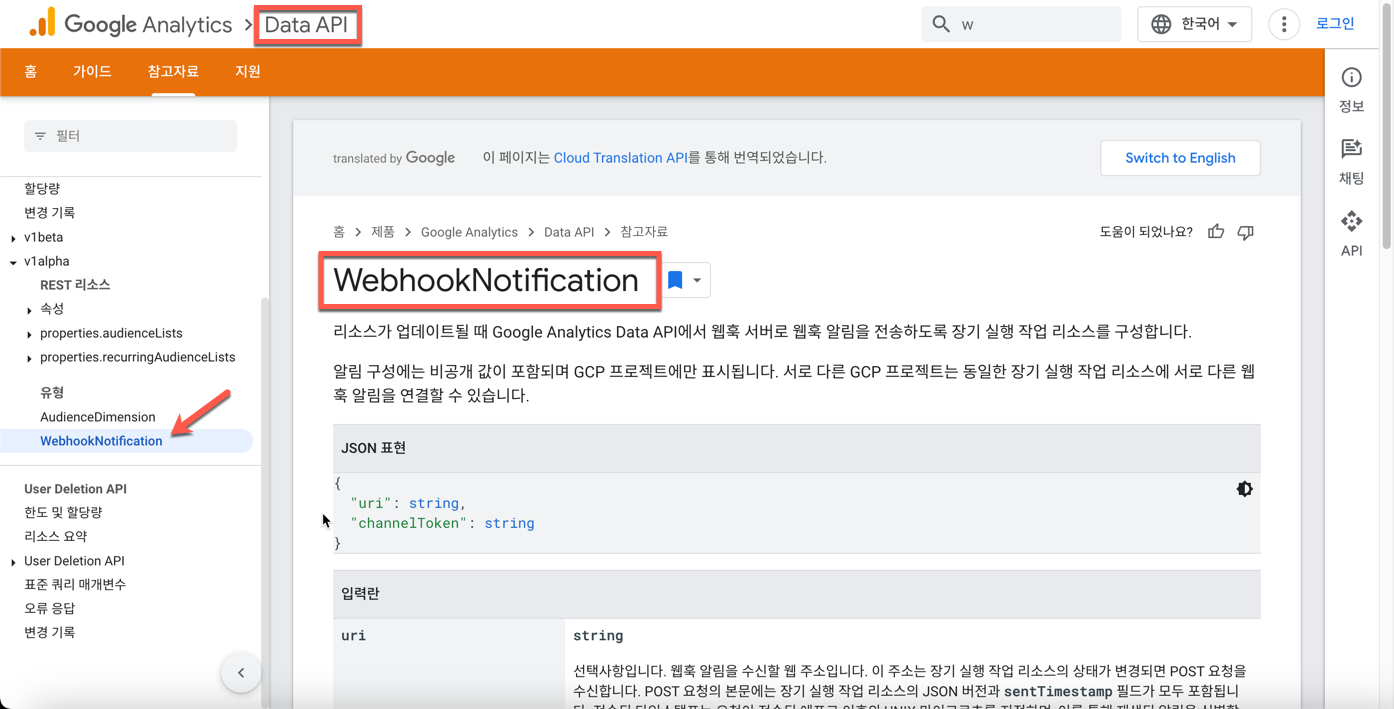This screenshot has width=1394, height=709.
Task: Click 홈 in the breadcrumb
Action: click(x=339, y=232)
